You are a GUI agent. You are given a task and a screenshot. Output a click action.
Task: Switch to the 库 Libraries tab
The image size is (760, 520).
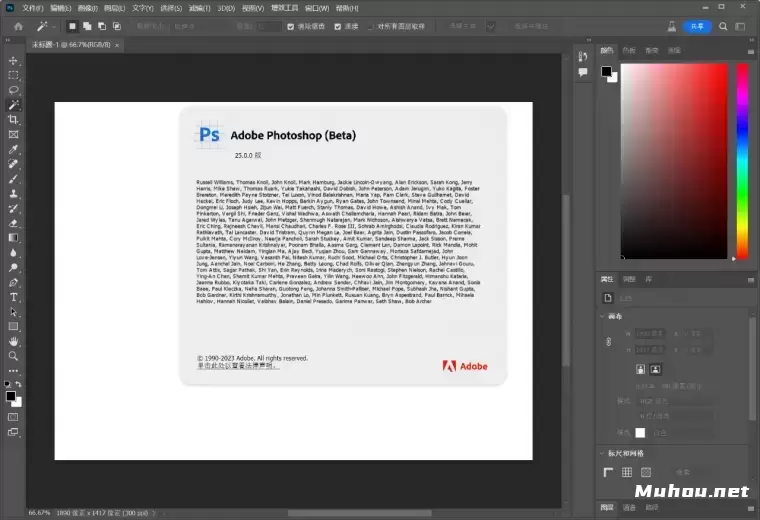tap(649, 279)
